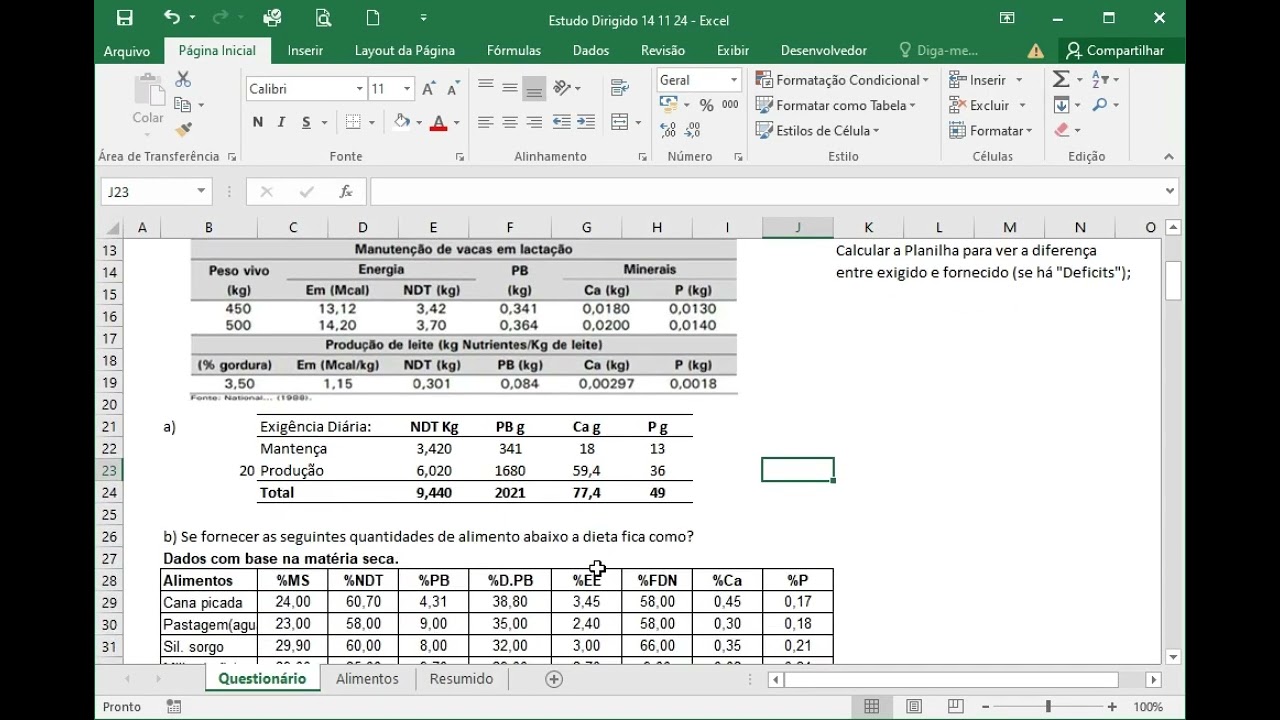Left-align the cell contents
This screenshot has width=1280, height=720.
(x=486, y=122)
